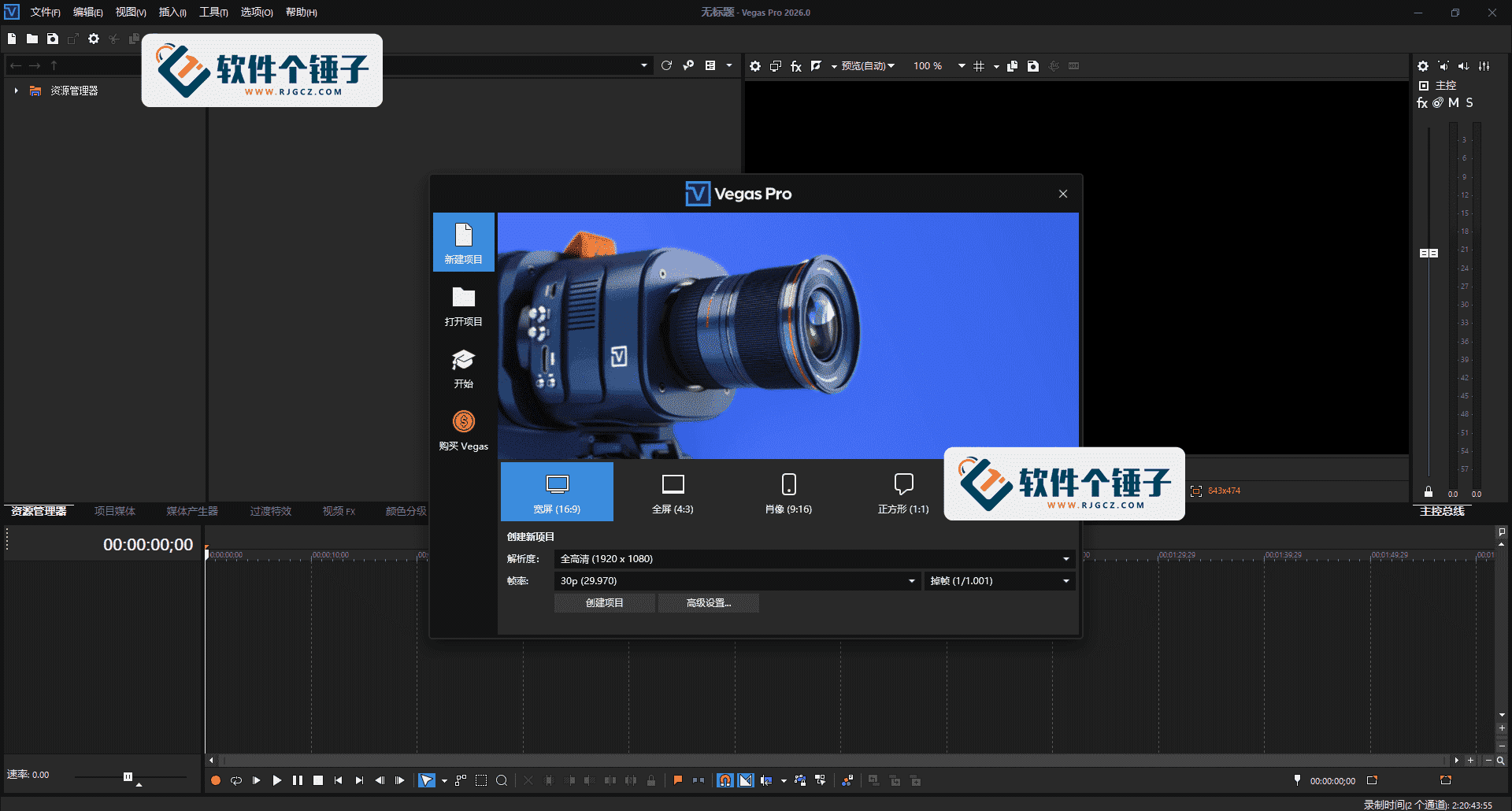Open the File menu

[x=45, y=12]
